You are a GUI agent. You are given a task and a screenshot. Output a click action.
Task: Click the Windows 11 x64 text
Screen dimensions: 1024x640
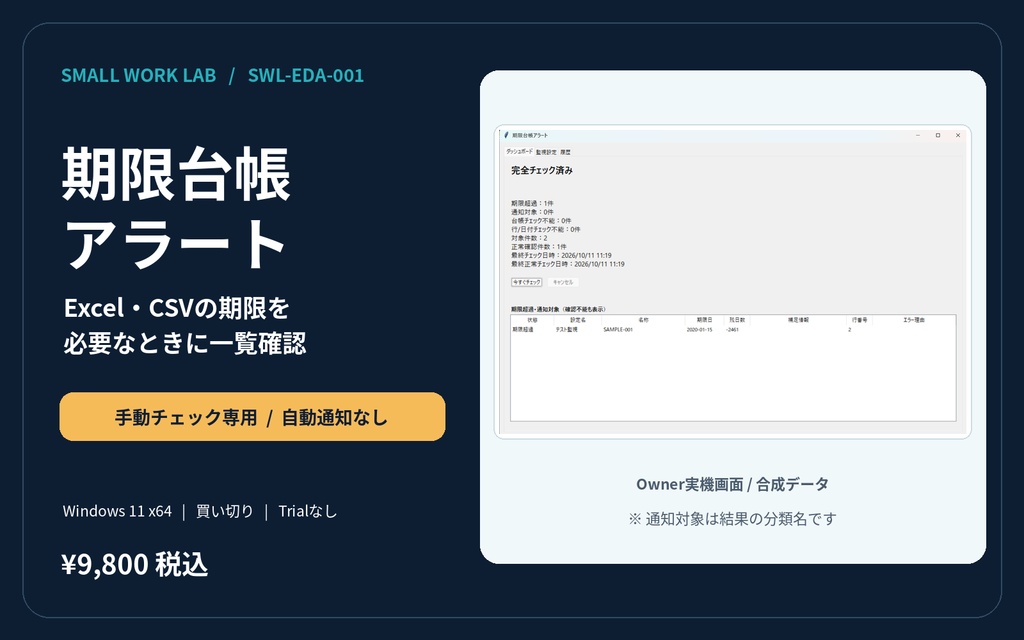[x=117, y=511]
